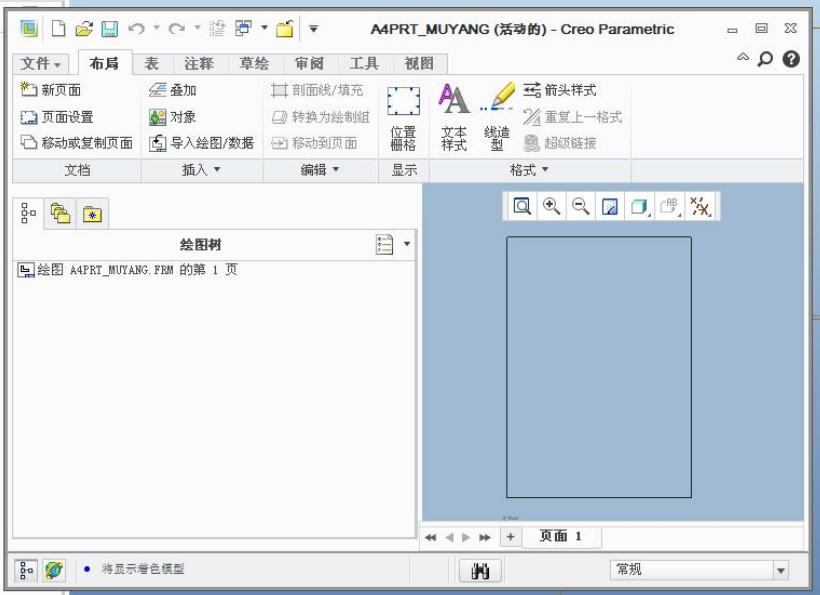Click the New file icon in quick access toolbar
Viewport: 820px width, 595px height.
tap(59, 28)
